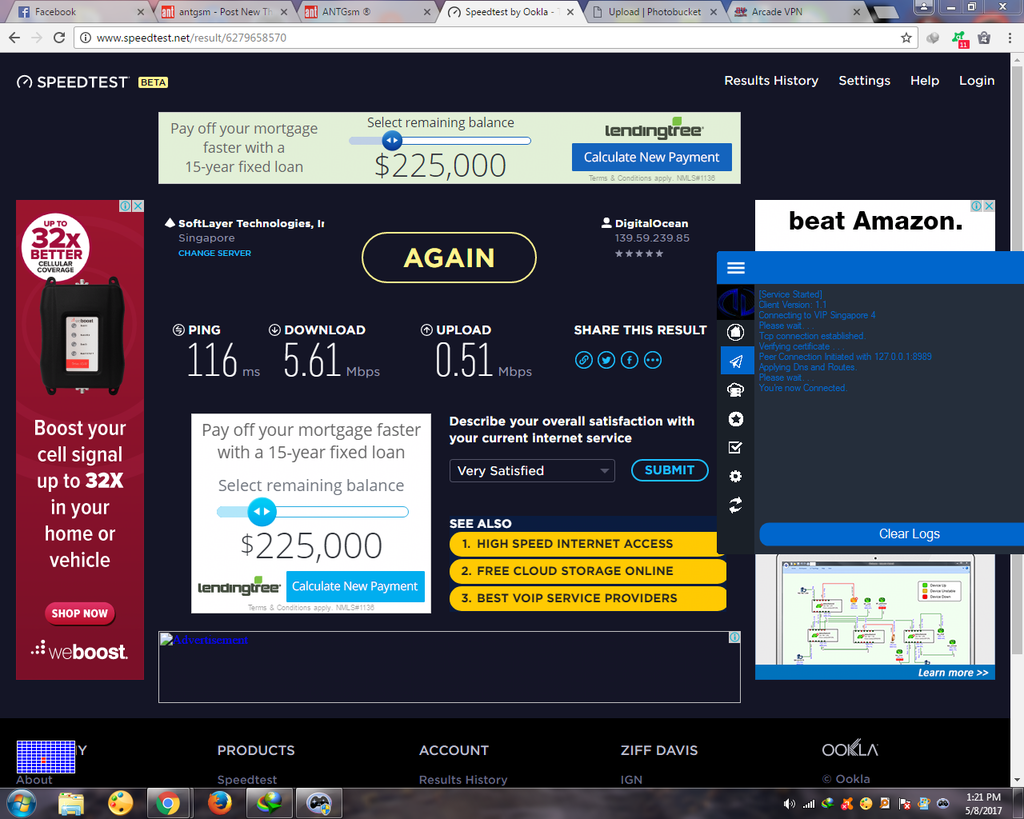1024x819 pixels.
Task: Copy result link with chain icon
Action: (584, 360)
